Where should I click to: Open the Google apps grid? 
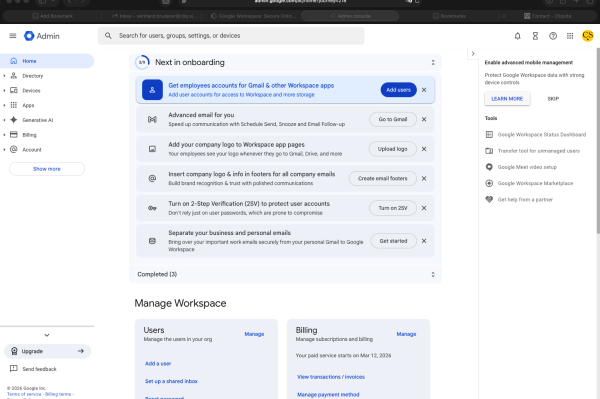(570, 36)
